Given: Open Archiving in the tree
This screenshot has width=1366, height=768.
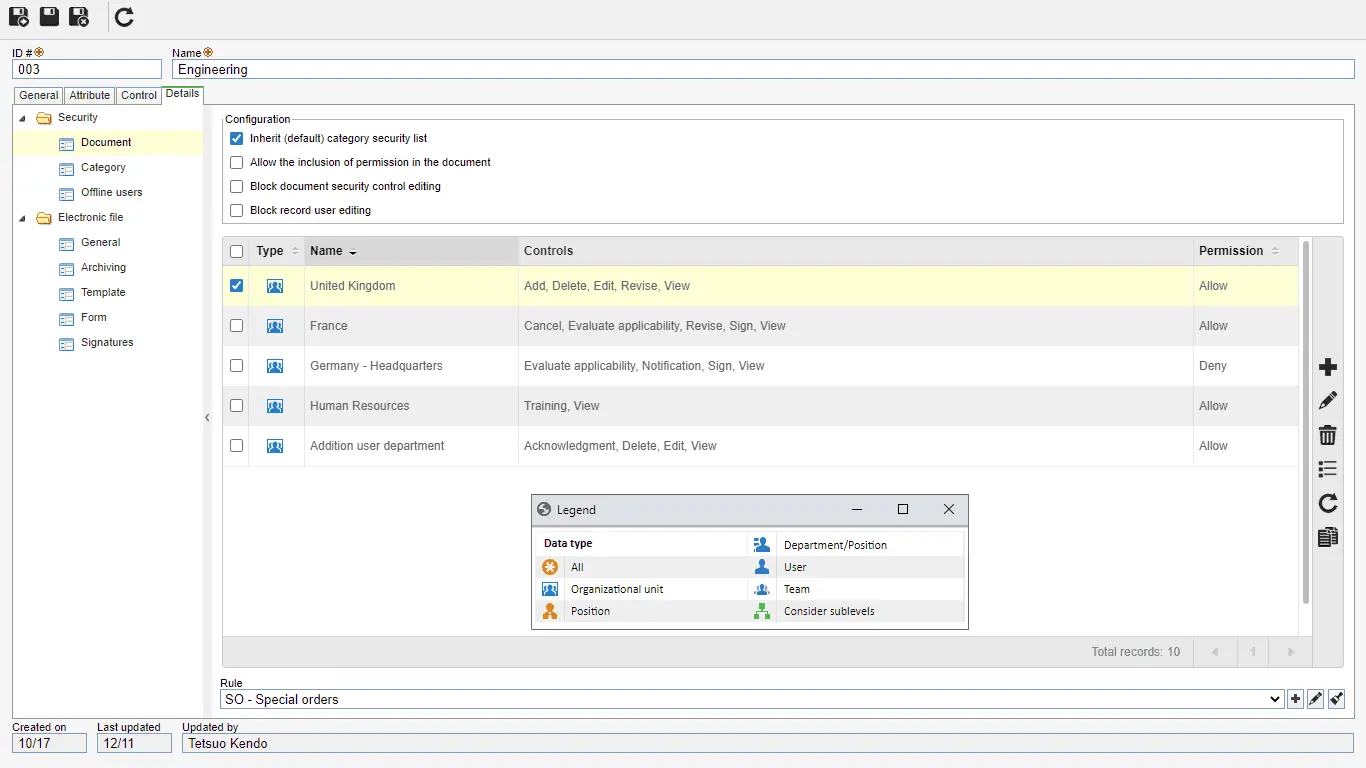Looking at the screenshot, I should (103, 268).
